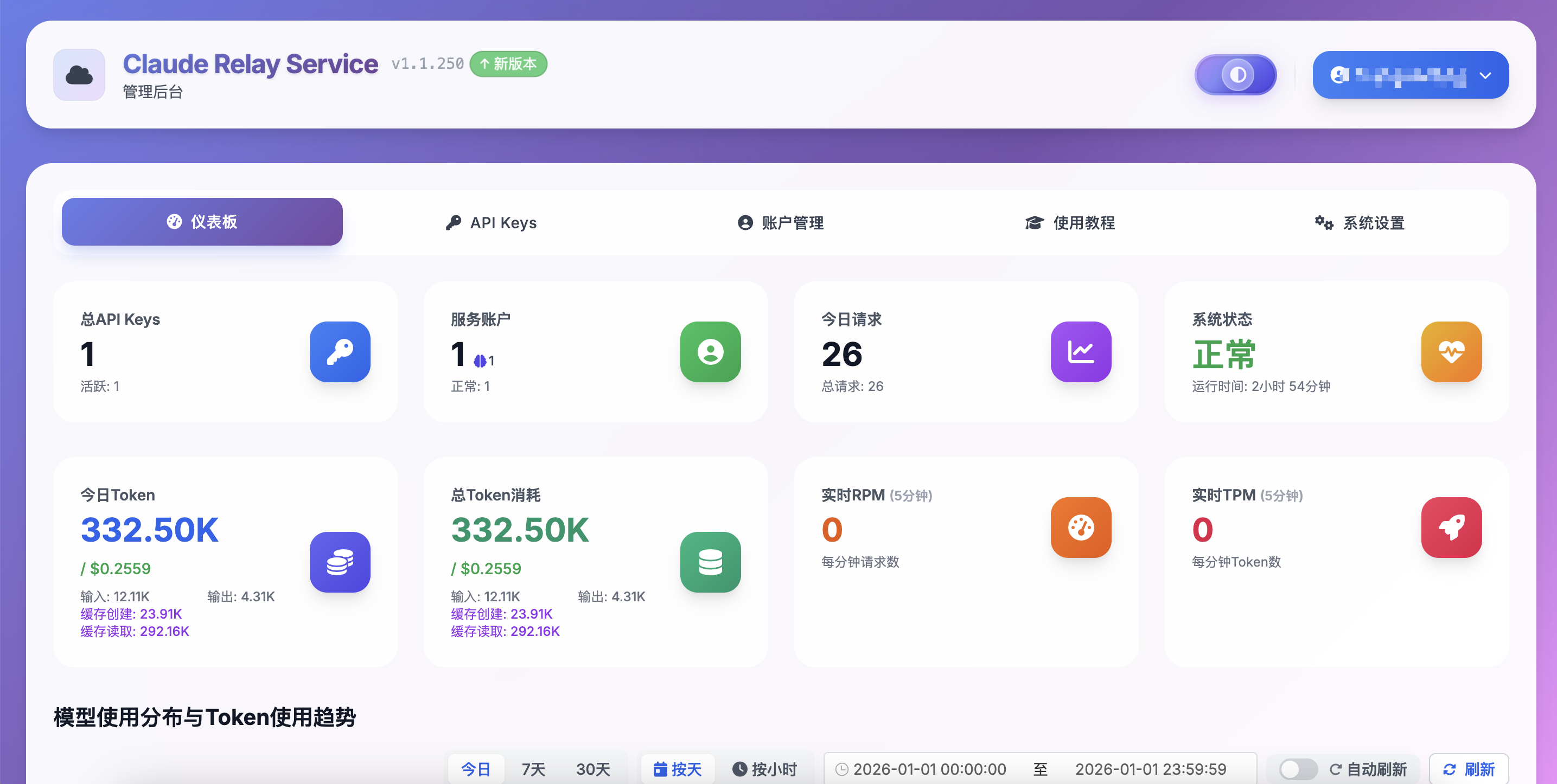Click the account icon on 服务账户 card

710,352
